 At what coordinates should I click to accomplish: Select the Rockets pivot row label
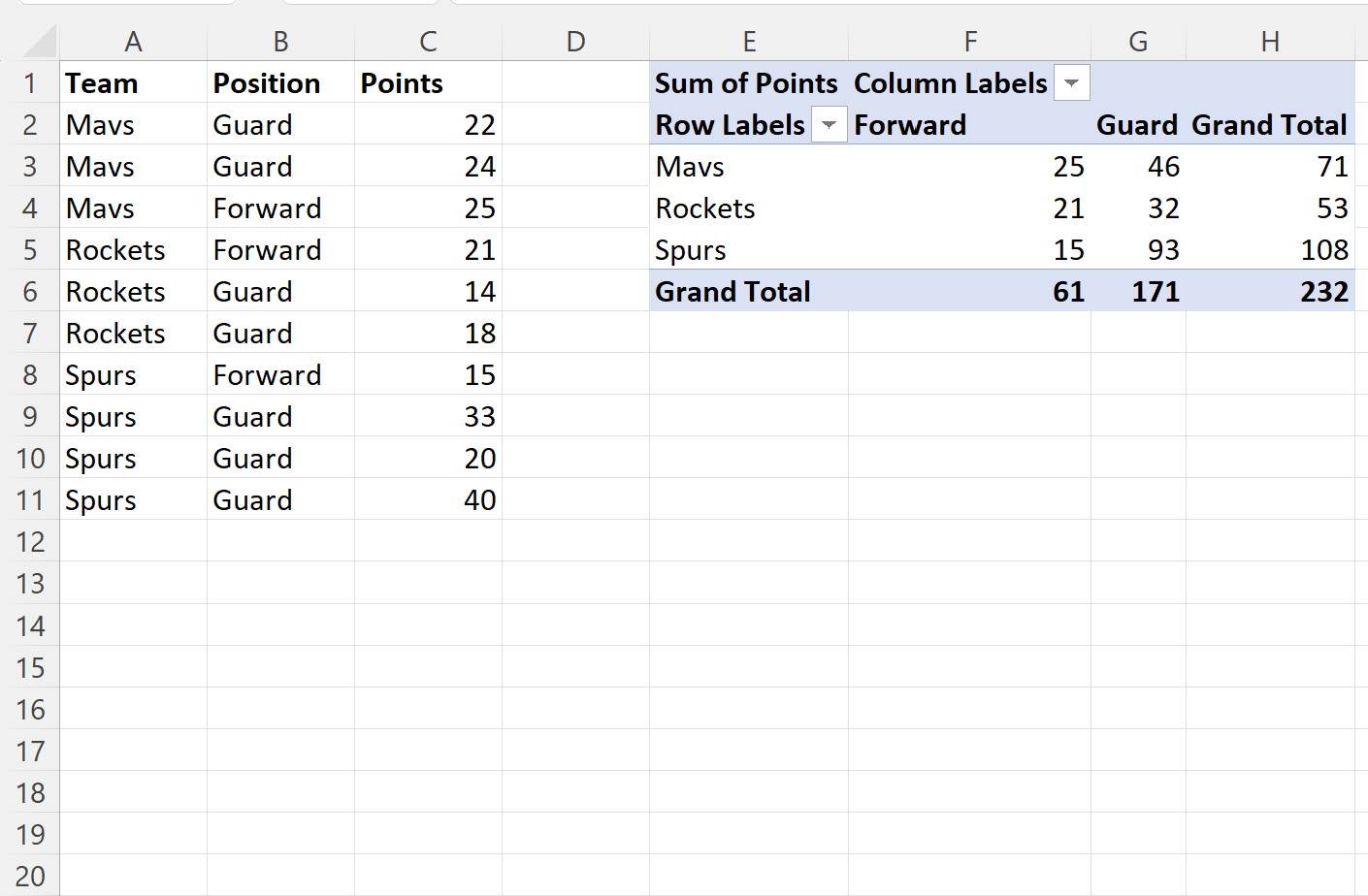coord(748,208)
